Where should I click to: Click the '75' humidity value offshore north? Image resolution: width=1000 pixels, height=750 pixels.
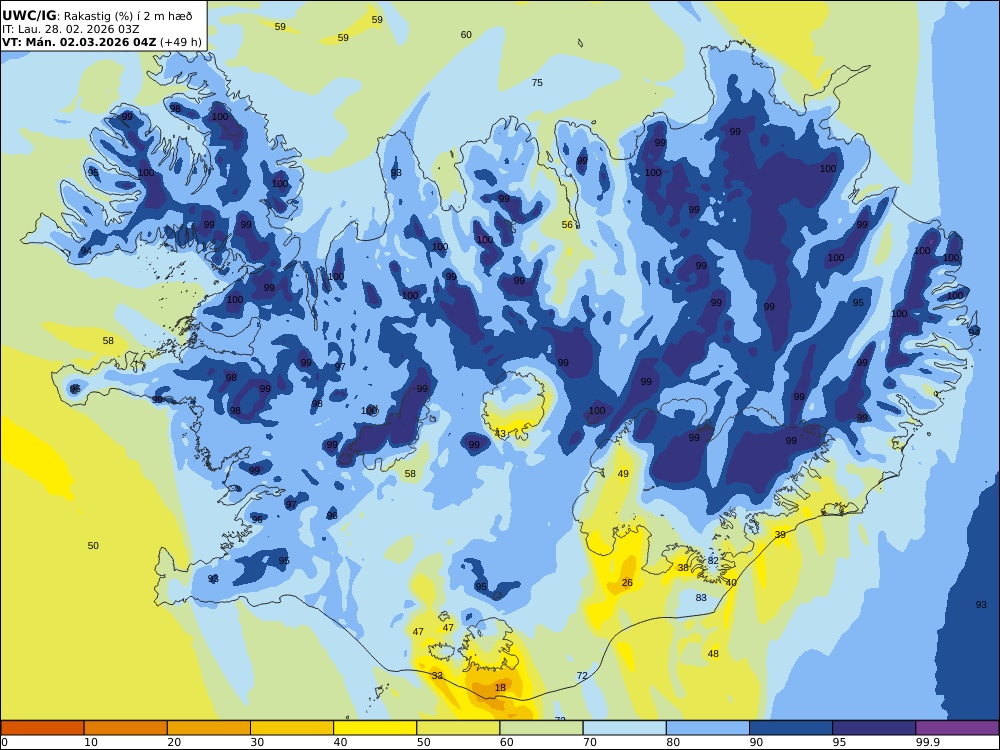537,82
